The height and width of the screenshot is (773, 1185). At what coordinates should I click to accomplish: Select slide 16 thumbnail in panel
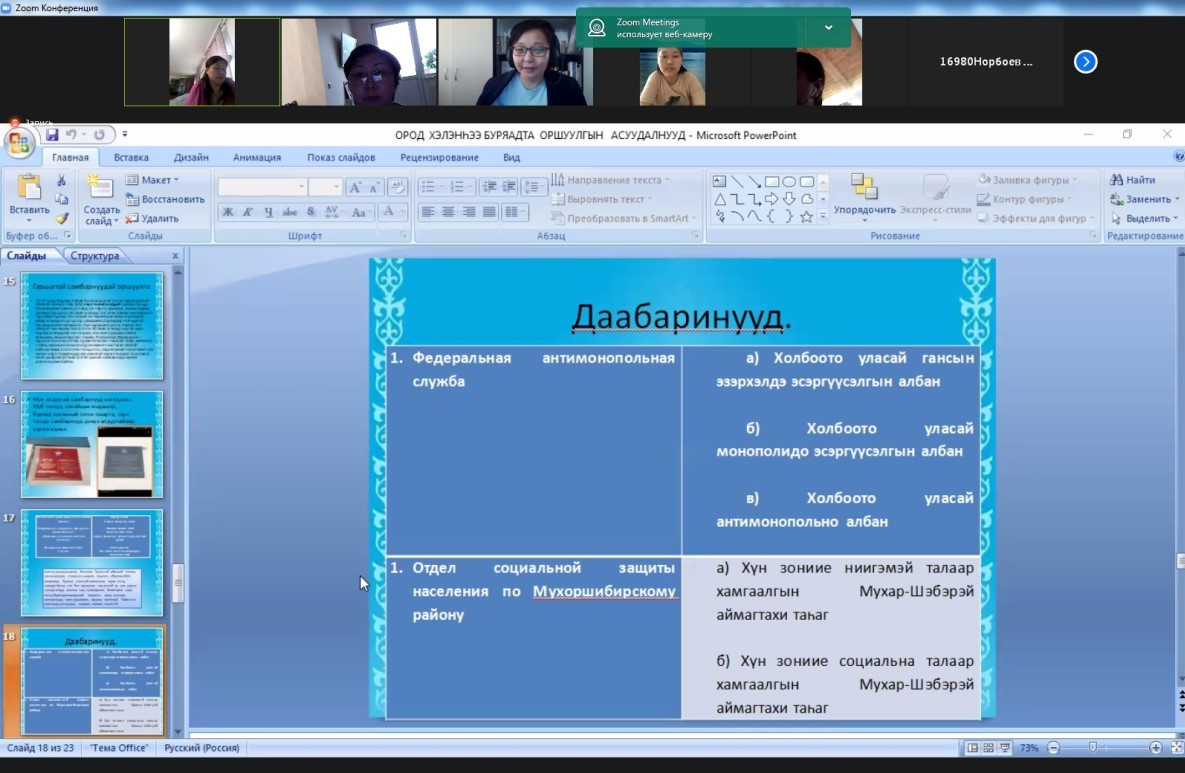(x=92, y=444)
